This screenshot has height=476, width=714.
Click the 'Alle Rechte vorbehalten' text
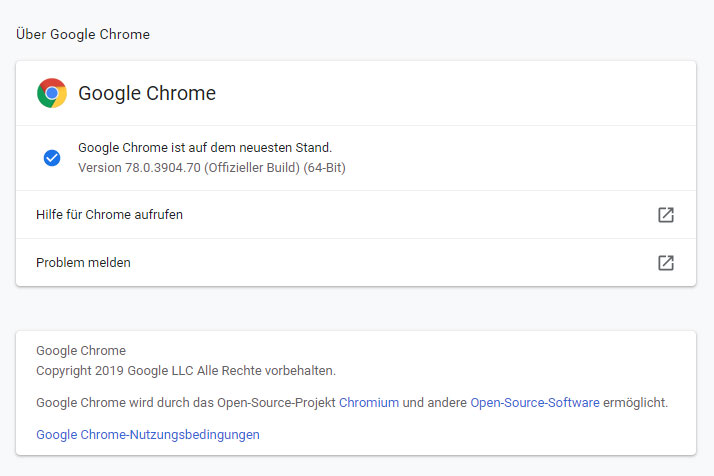266,371
